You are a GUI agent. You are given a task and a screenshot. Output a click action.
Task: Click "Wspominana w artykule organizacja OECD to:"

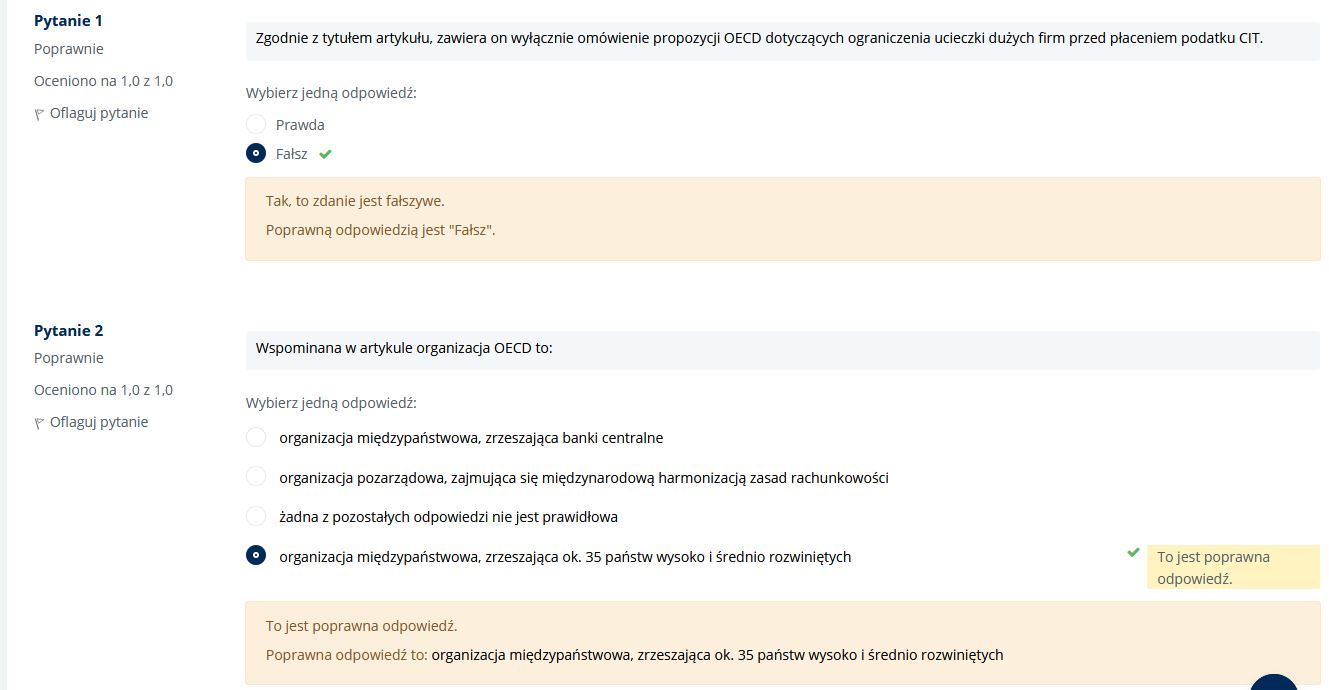pyautogui.click(x=404, y=348)
